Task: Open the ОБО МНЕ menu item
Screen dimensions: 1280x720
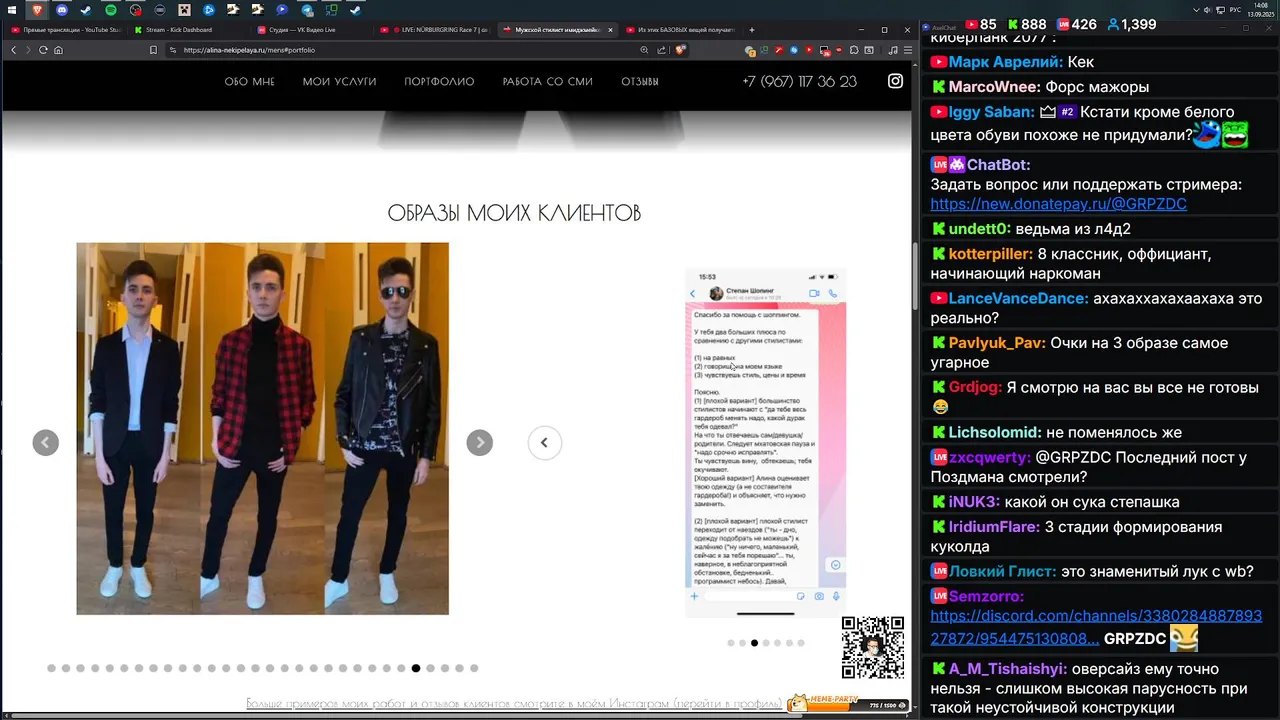Action: pyautogui.click(x=249, y=82)
